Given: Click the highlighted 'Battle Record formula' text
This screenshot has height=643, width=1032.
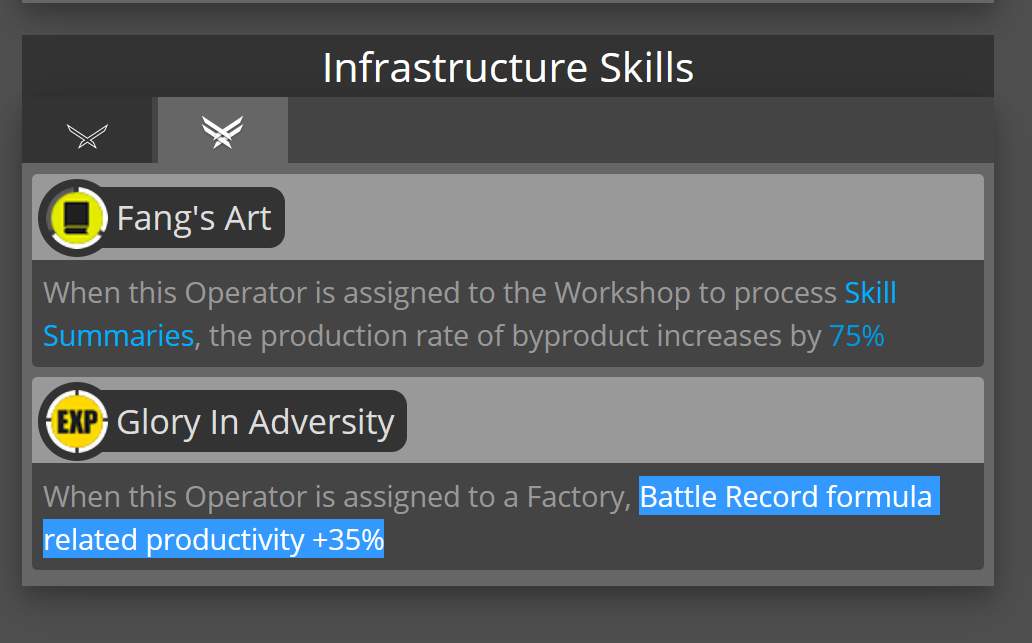Looking at the screenshot, I should click(x=789, y=496).
